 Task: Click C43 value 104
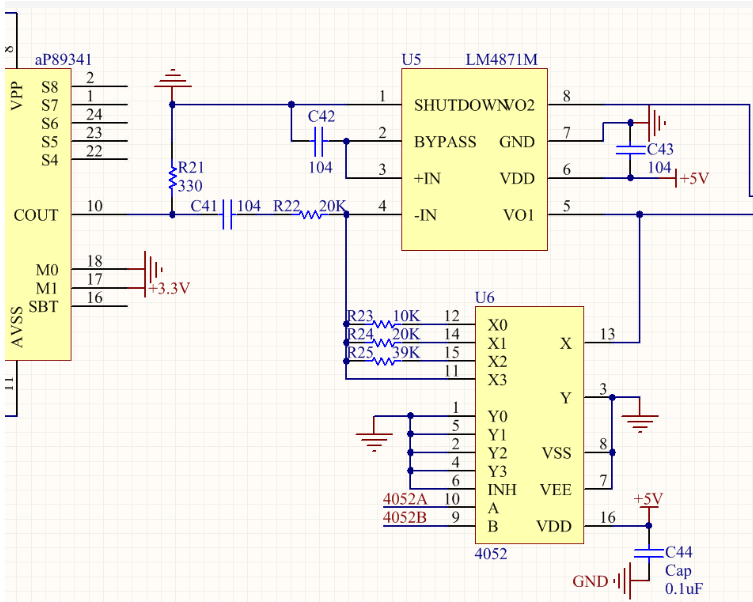click(659, 168)
